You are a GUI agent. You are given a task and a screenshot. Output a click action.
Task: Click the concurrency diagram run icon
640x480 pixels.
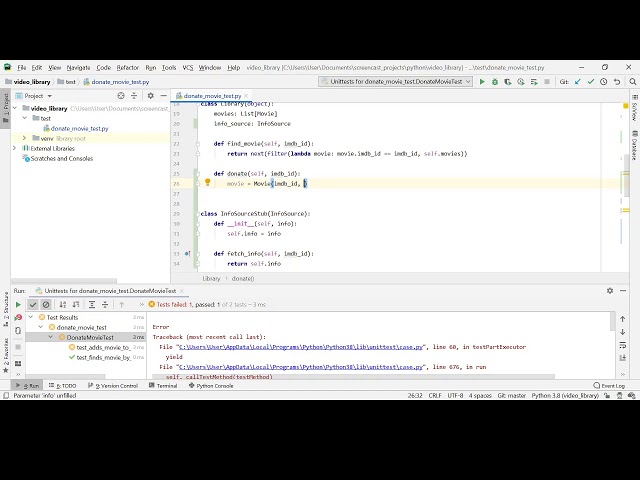pos(534,82)
